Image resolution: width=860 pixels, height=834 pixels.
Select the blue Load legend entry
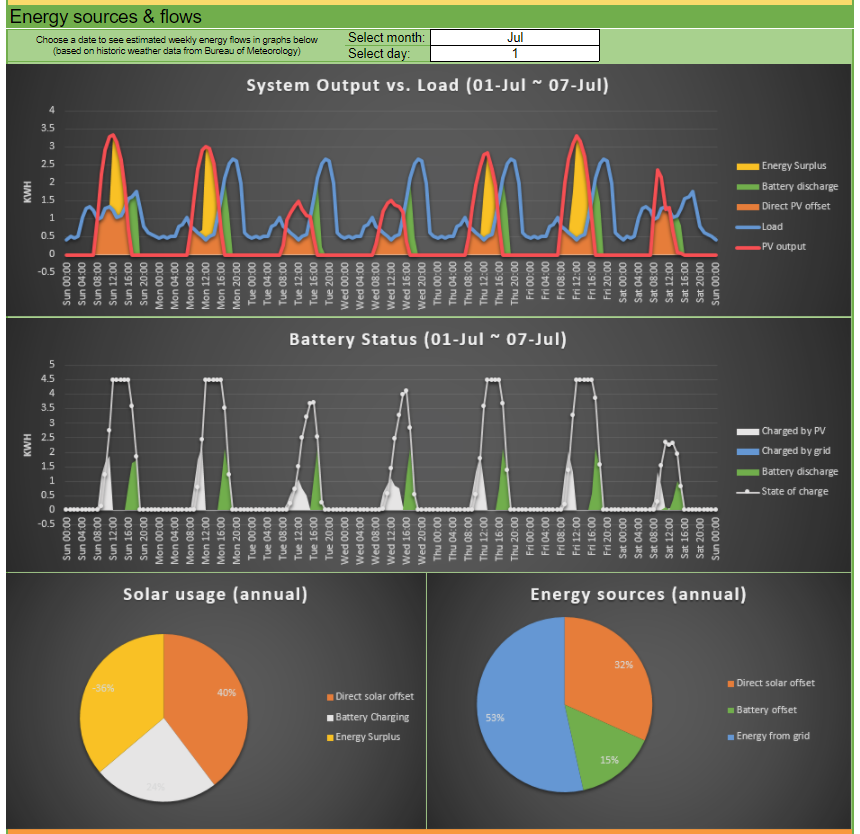point(772,226)
